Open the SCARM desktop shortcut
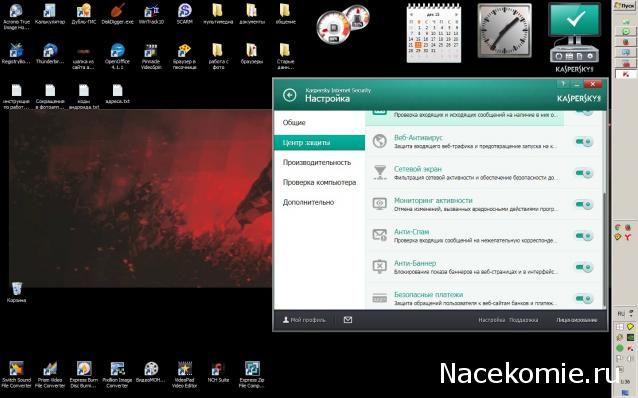 pos(185,14)
